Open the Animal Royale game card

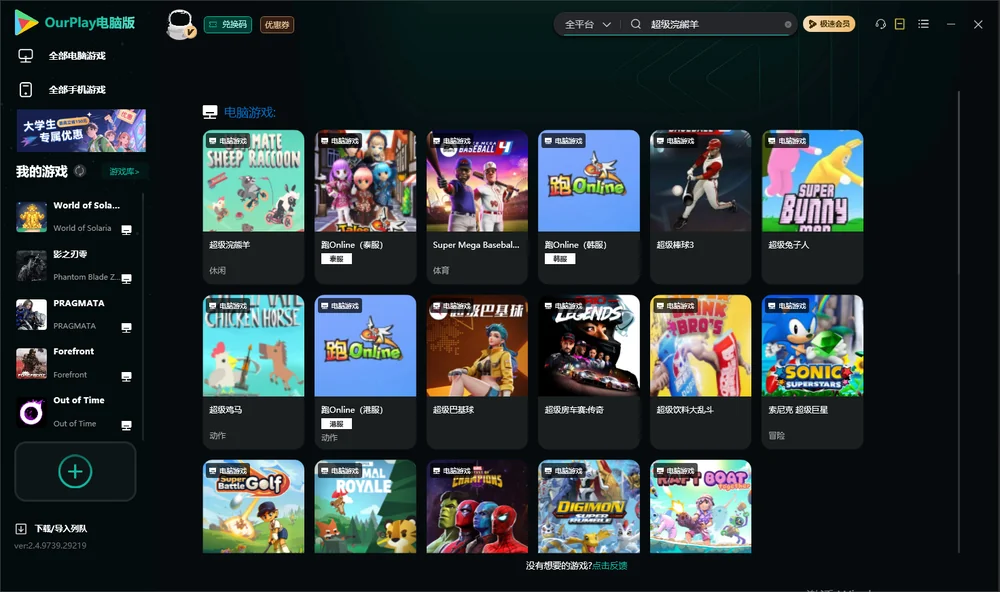(365, 507)
